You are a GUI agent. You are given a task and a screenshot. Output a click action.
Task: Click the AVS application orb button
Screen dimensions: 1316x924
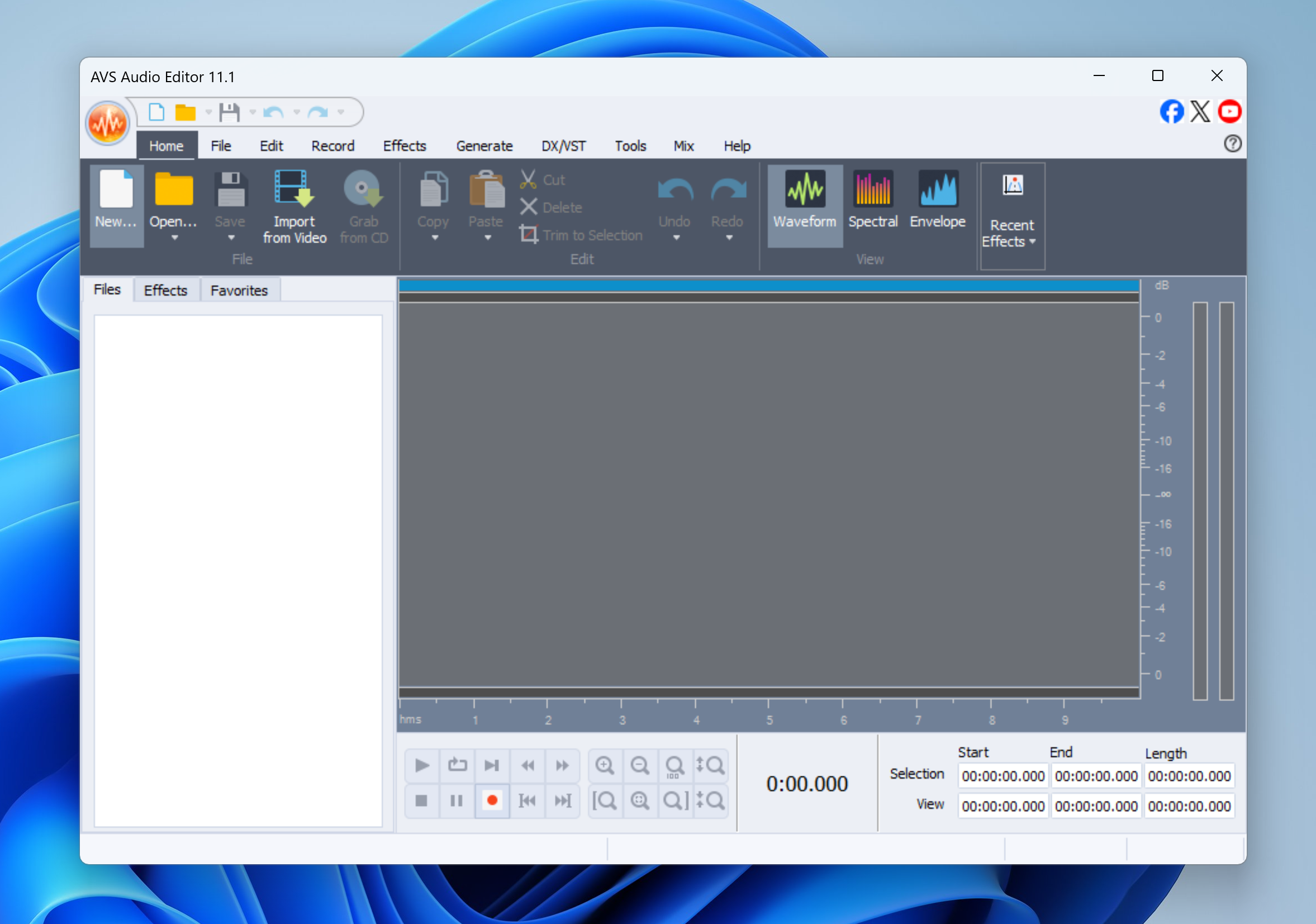click(x=107, y=122)
